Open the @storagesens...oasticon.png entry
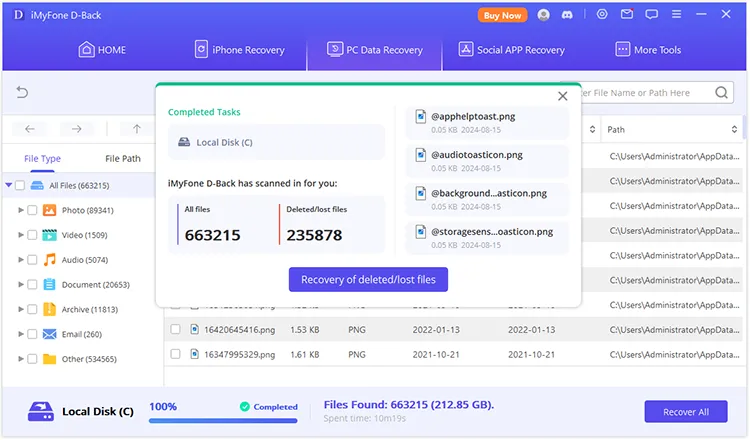750x440 pixels. click(x=487, y=238)
